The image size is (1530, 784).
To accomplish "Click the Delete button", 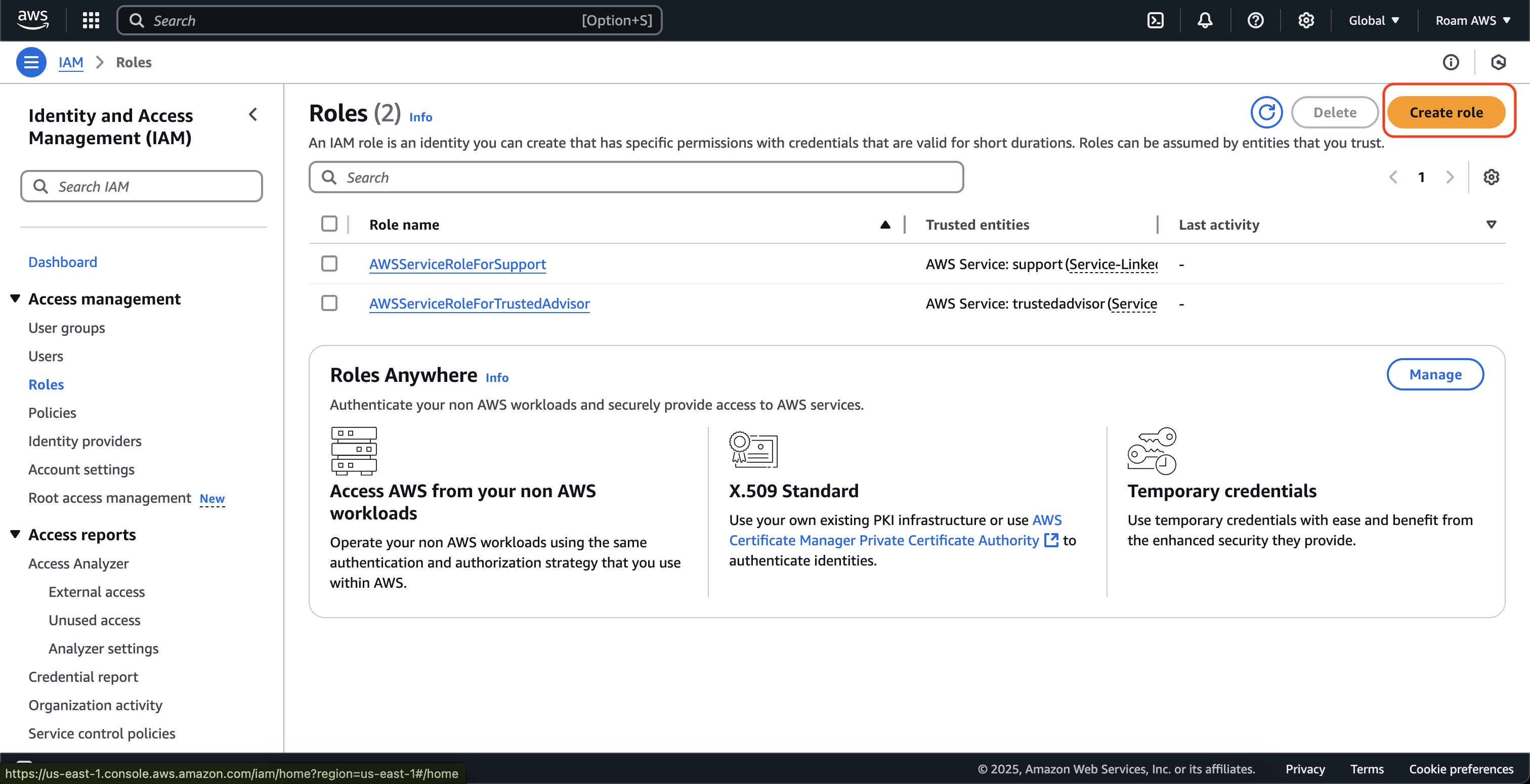I will pos(1335,112).
